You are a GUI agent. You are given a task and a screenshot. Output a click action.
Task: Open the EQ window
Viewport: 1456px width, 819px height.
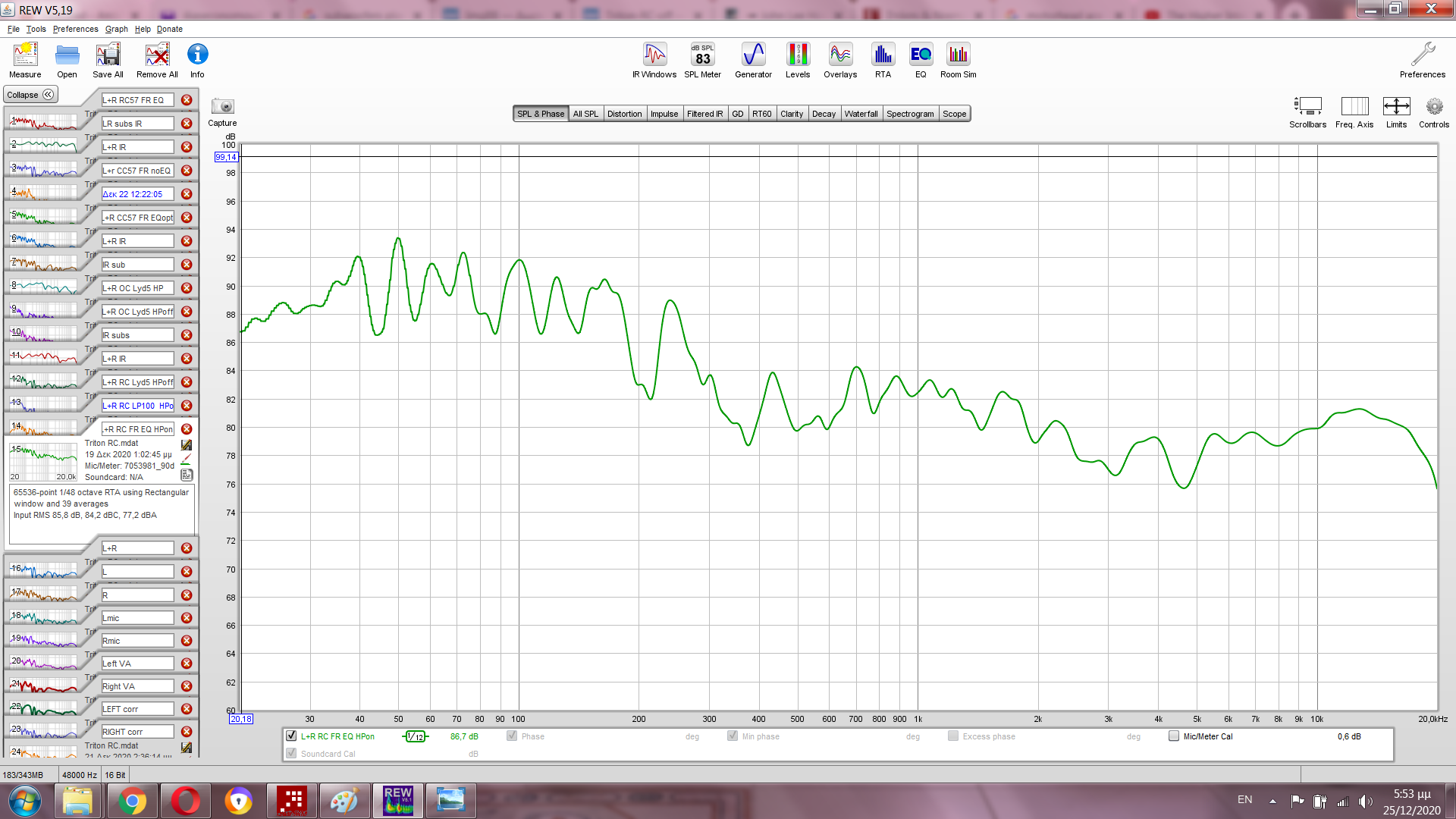point(921,60)
